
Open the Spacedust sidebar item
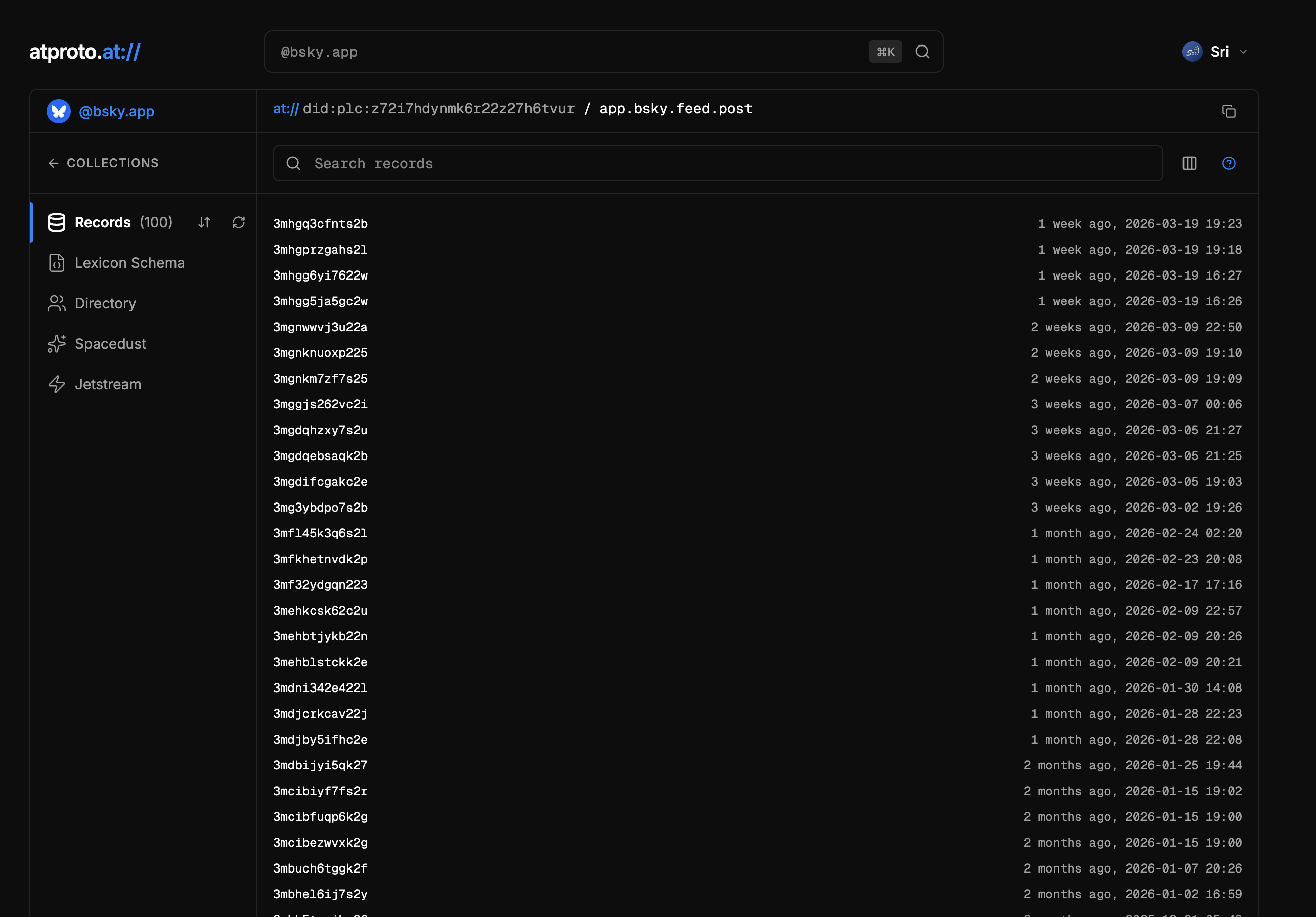(110, 344)
